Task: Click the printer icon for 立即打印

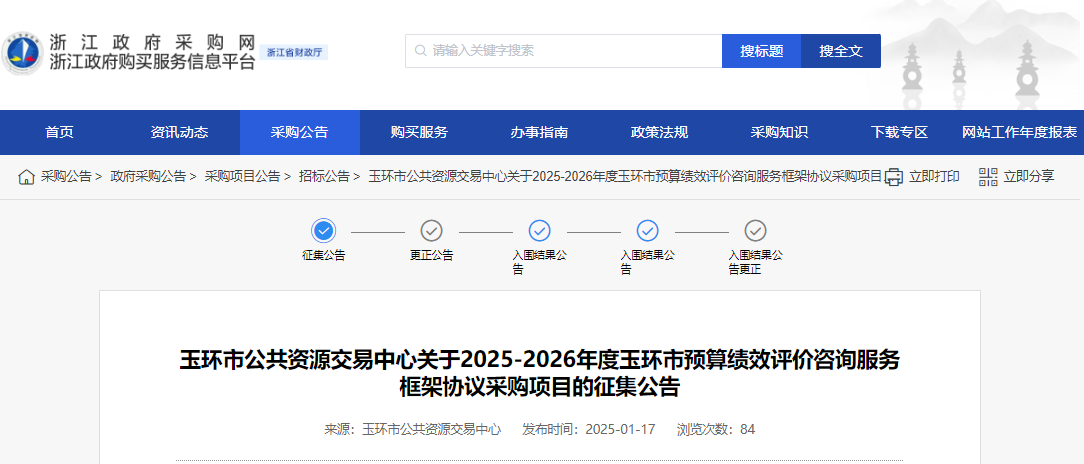Action: click(893, 177)
